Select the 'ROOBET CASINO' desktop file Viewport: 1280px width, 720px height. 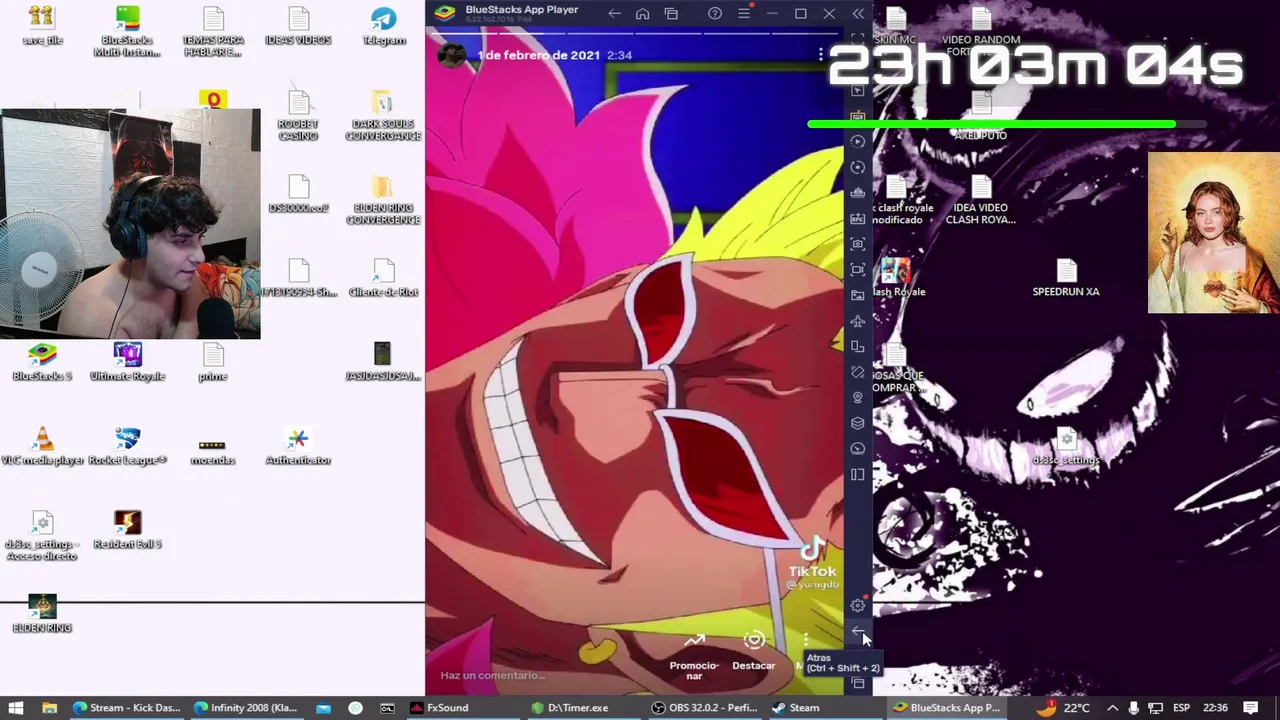pyautogui.click(x=298, y=115)
